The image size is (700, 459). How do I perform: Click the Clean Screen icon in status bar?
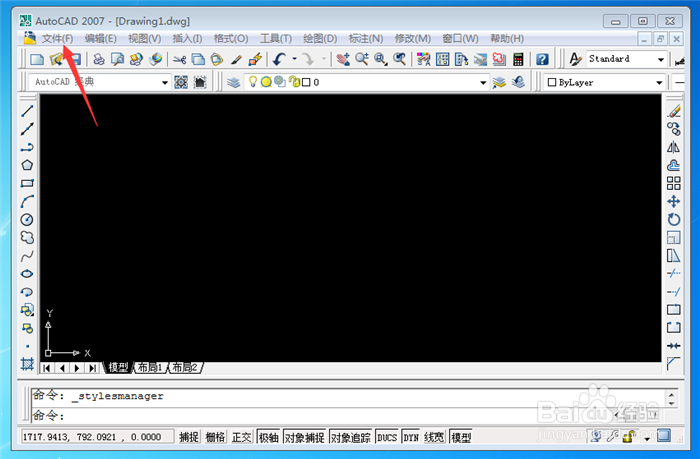pos(664,435)
